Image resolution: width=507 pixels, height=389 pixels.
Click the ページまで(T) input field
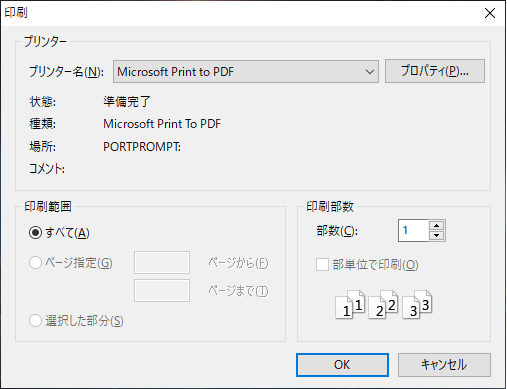pyautogui.click(x=162, y=291)
